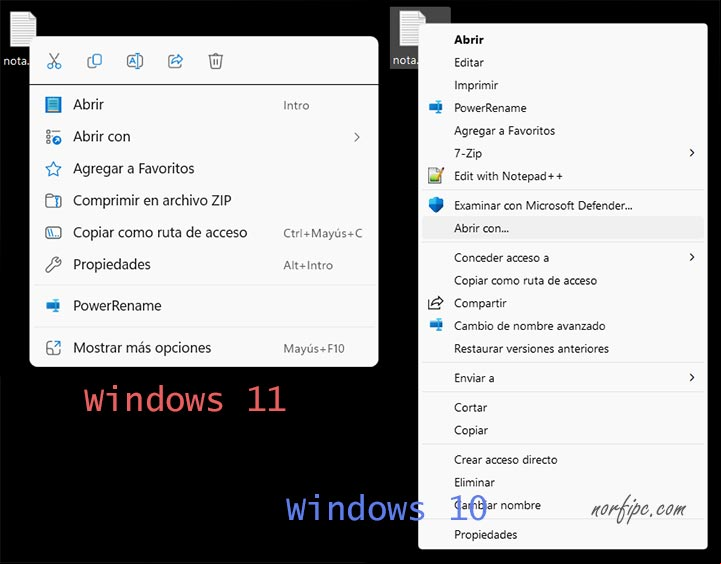
Task: Click the Microsoft Defender shield icon
Action: pyautogui.click(x=435, y=205)
